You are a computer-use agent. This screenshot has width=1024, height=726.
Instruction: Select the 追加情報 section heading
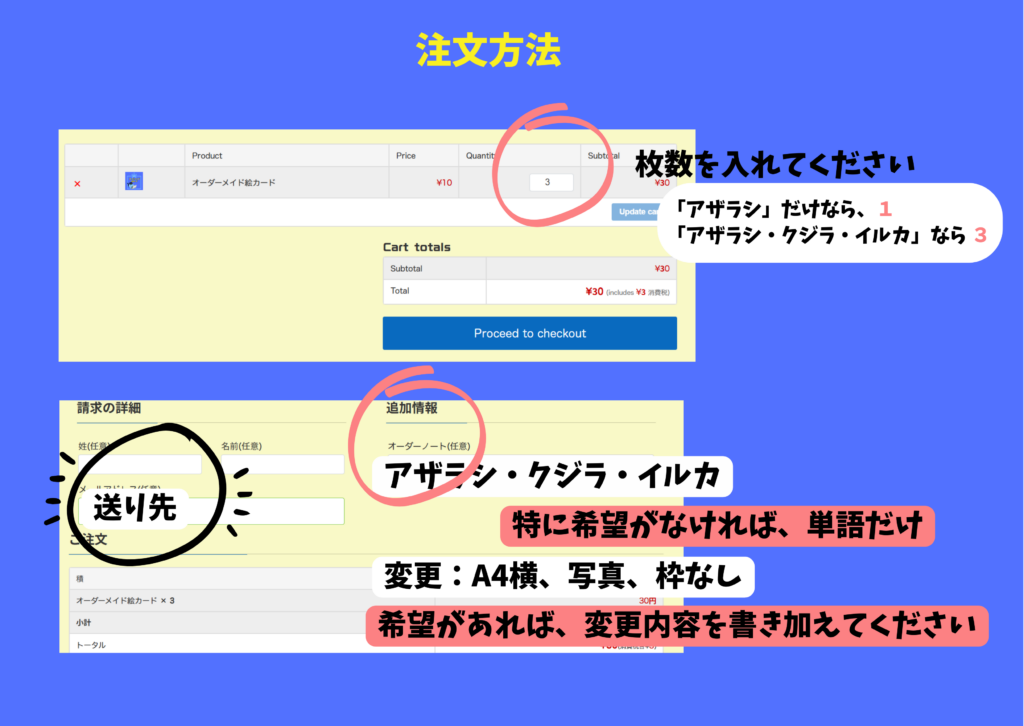tap(412, 408)
